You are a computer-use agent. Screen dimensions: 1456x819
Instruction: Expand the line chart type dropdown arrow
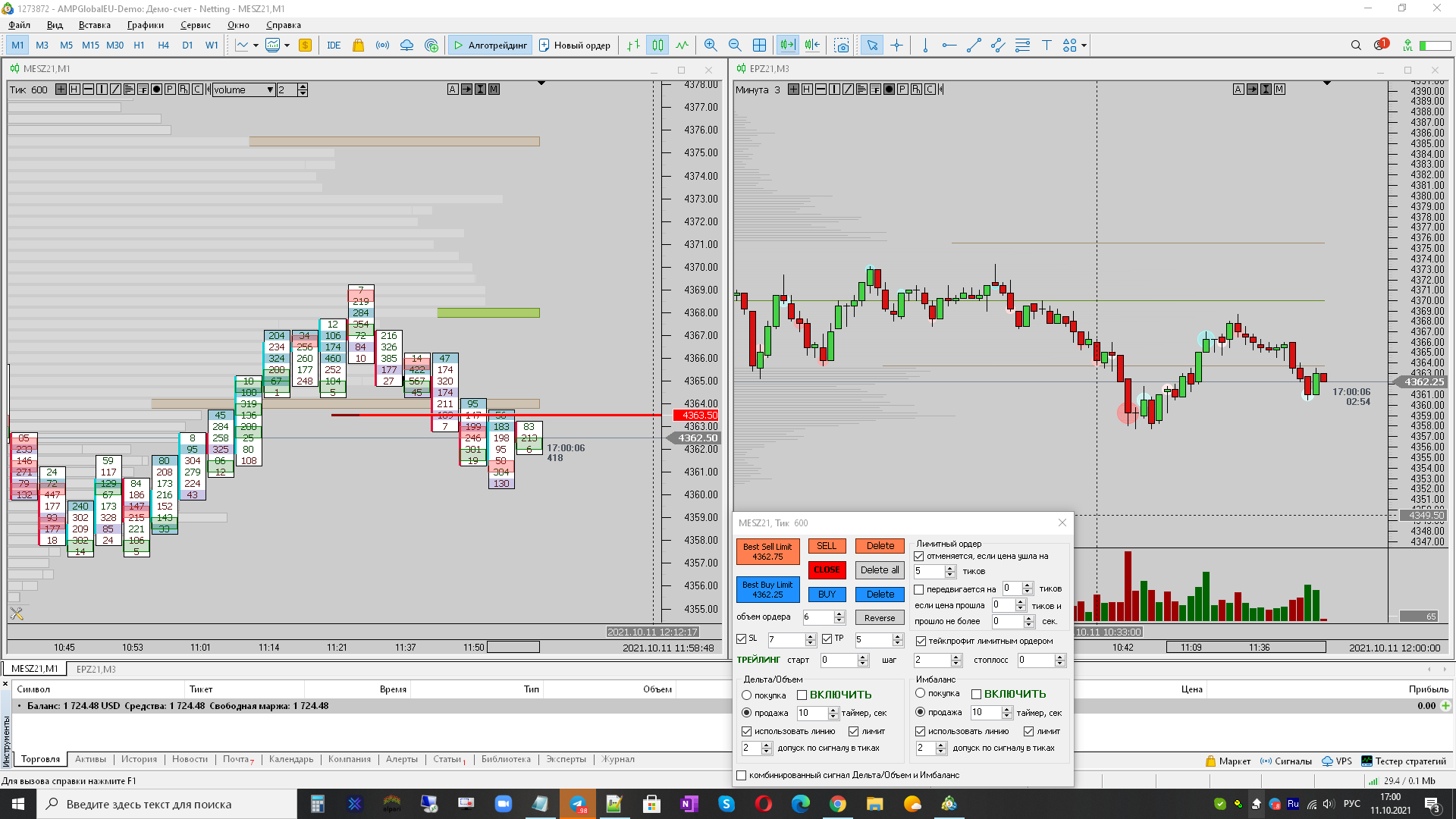(x=256, y=45)
